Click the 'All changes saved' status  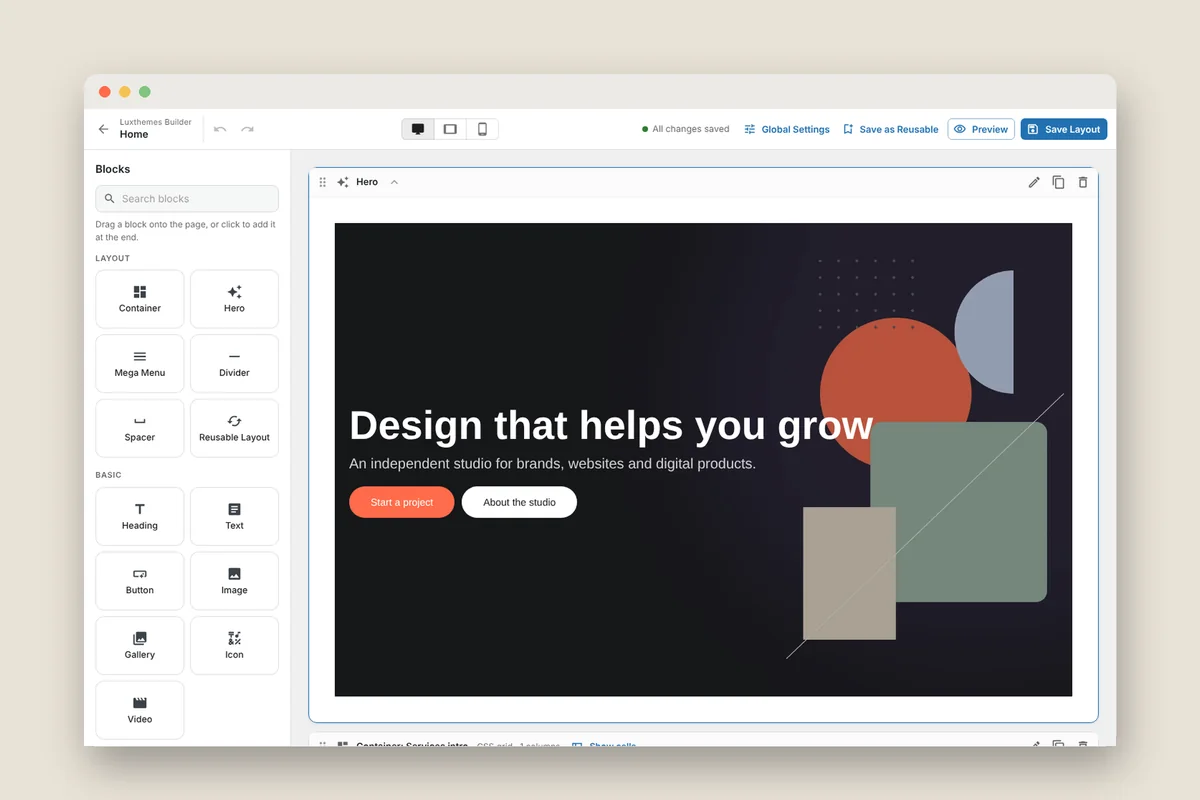(686, 129)
